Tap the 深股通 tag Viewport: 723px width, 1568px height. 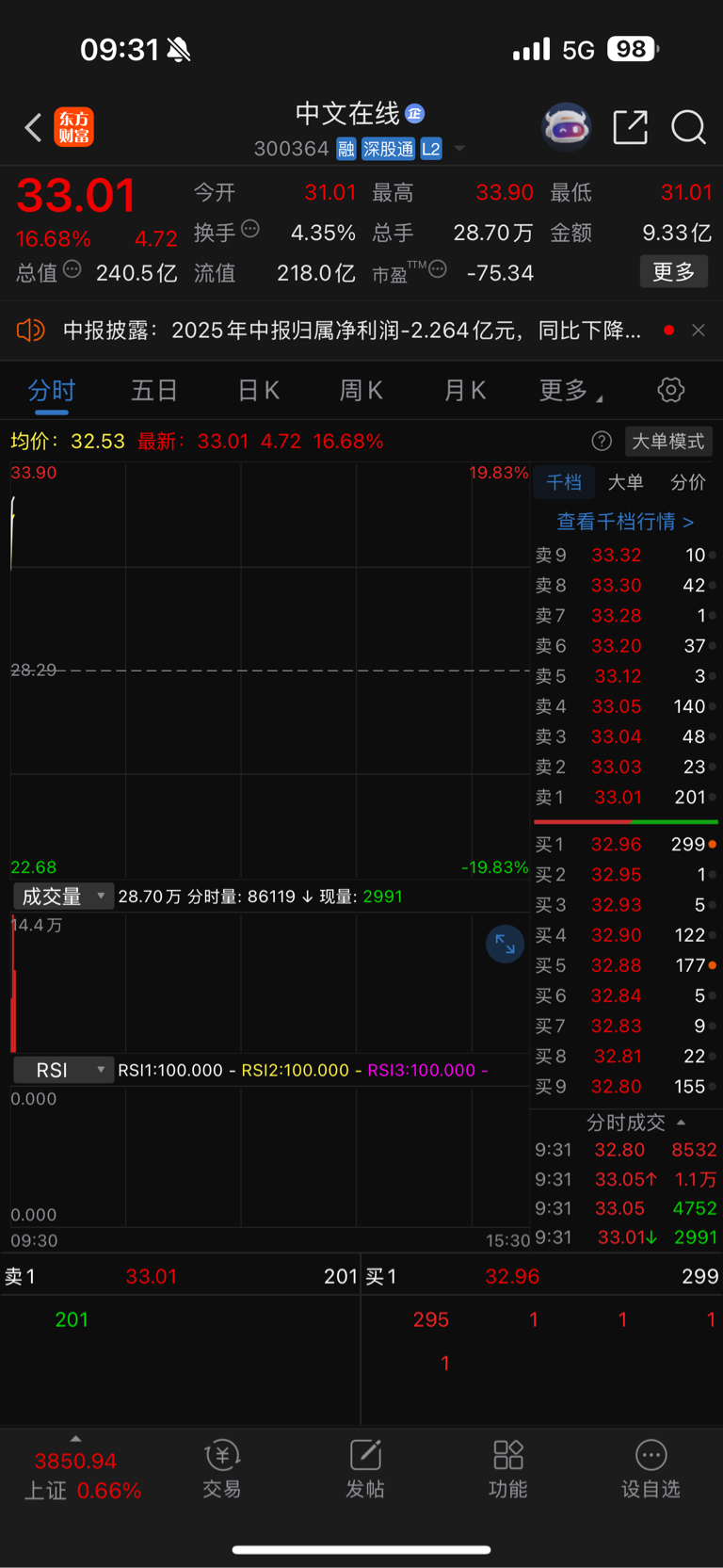tap(388, 149)
